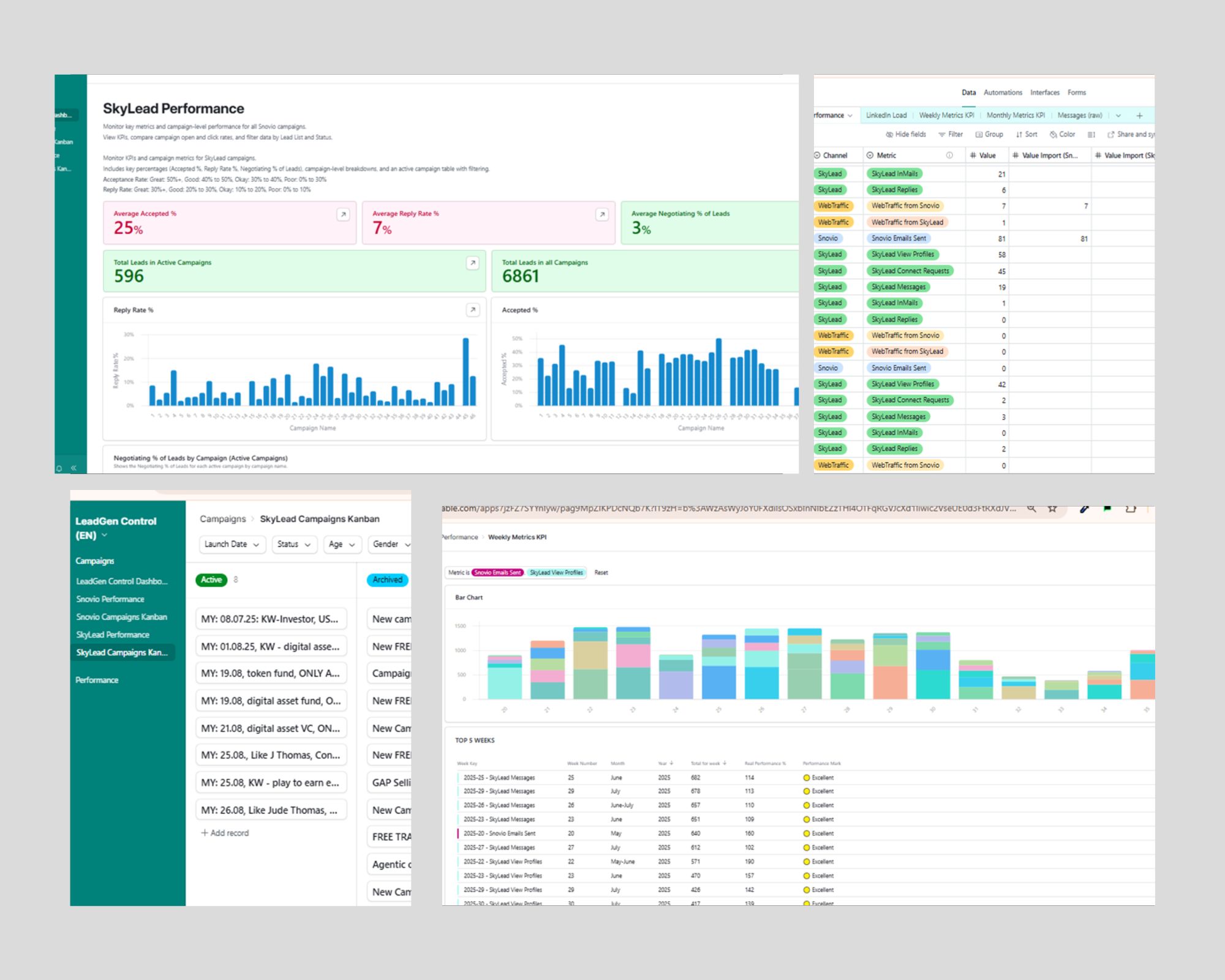Open the MY: 19.08, token fund card
The image size is (1225, 980).
tap(271, 673)
